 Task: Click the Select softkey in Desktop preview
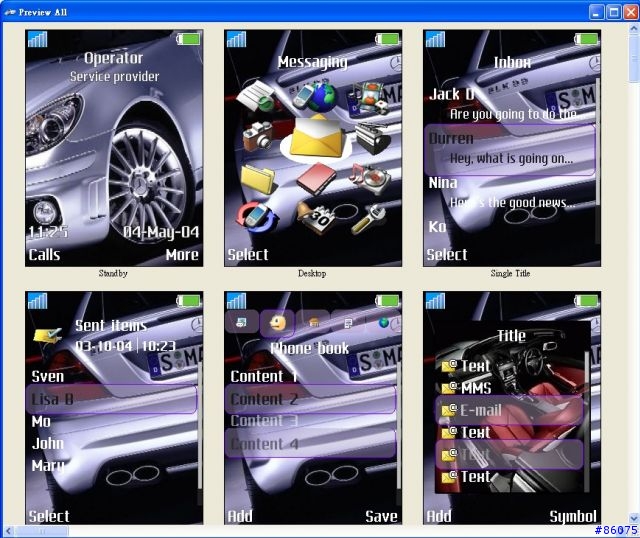[248, 255]
